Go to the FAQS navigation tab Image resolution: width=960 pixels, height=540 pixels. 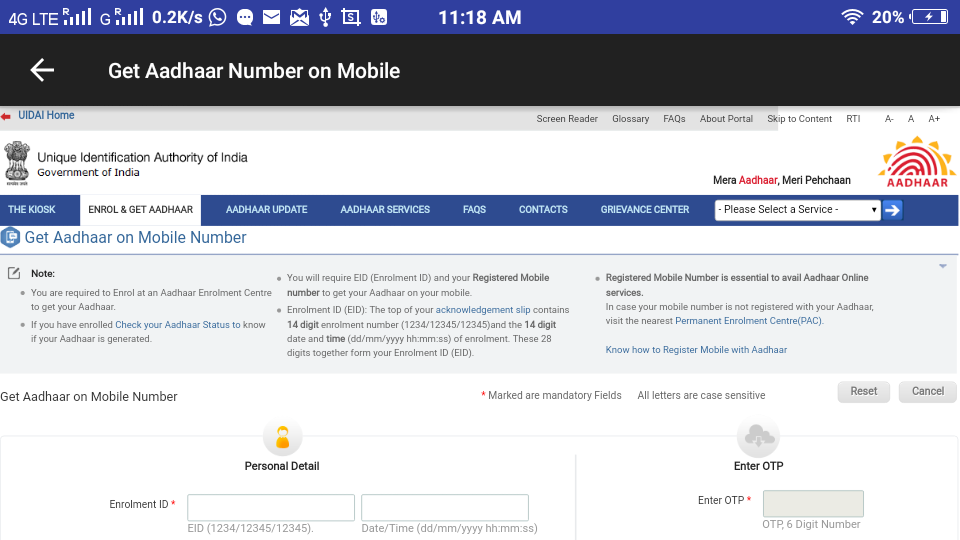474,209
